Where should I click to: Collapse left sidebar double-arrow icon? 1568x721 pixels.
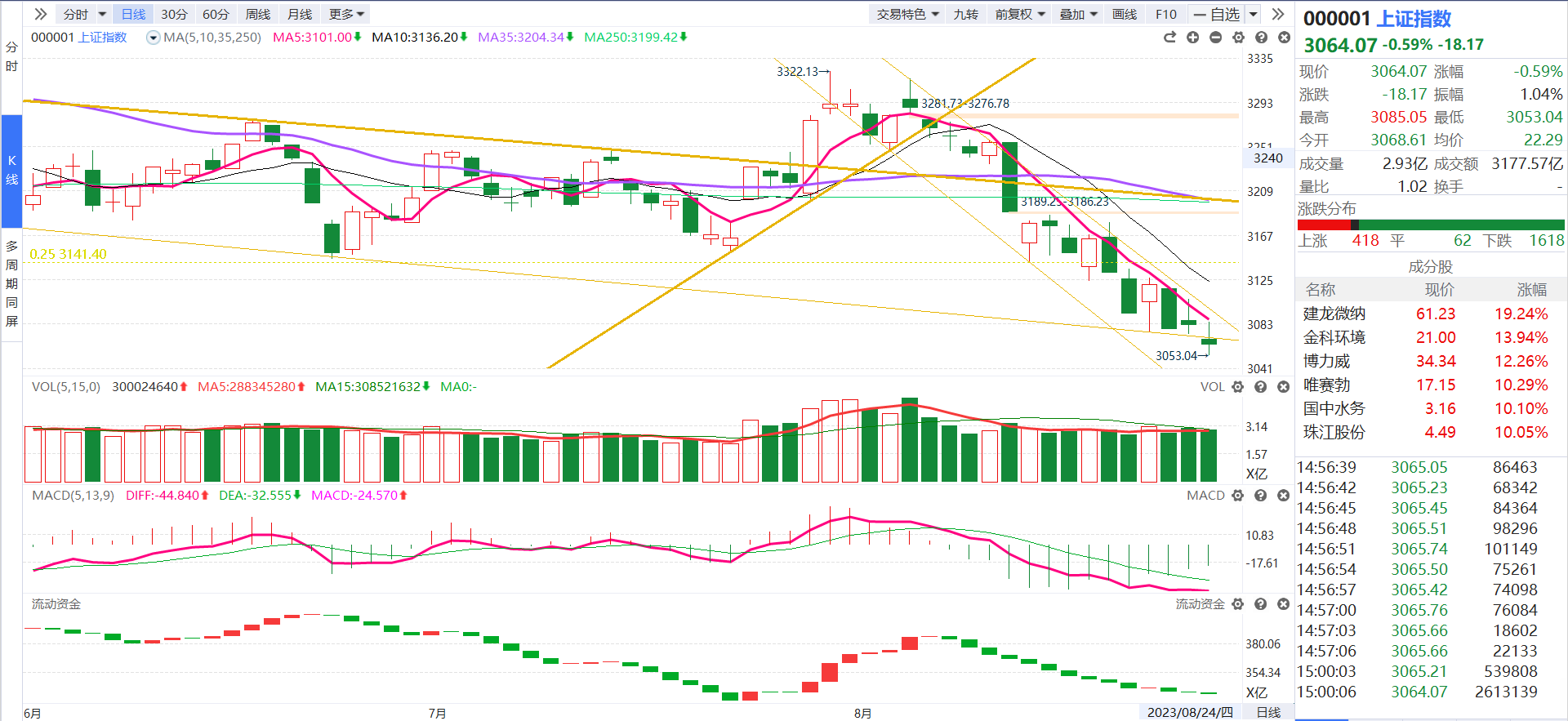(40, 14)
